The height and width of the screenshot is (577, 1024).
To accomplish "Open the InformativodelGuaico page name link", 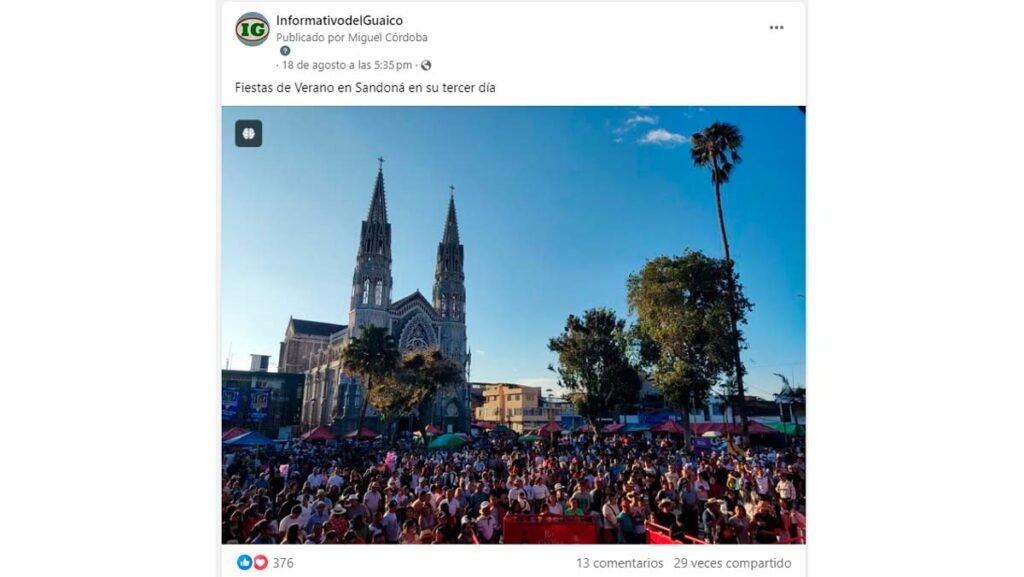I will coord(339,21).
